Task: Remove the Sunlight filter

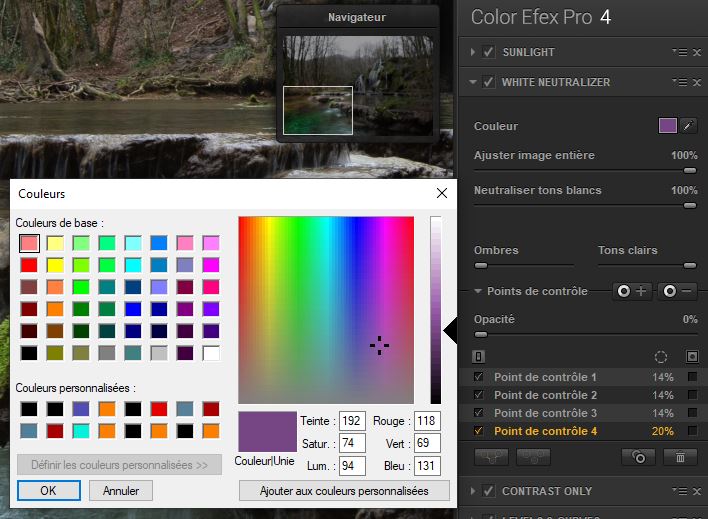Action: pyautogui.click(x=697, y=52)
